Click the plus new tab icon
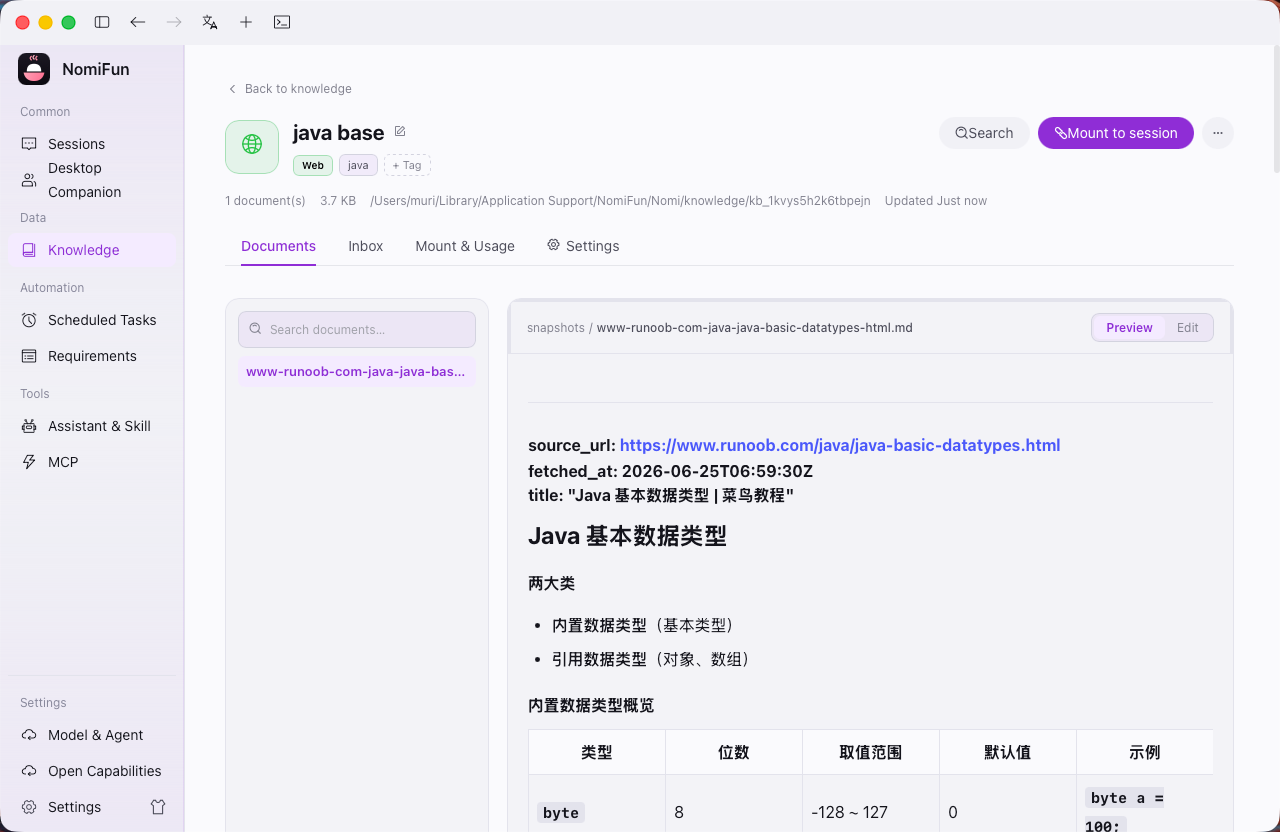Image resolution: width=1280 pixels, height=832 pixels. tap(246, 22)
